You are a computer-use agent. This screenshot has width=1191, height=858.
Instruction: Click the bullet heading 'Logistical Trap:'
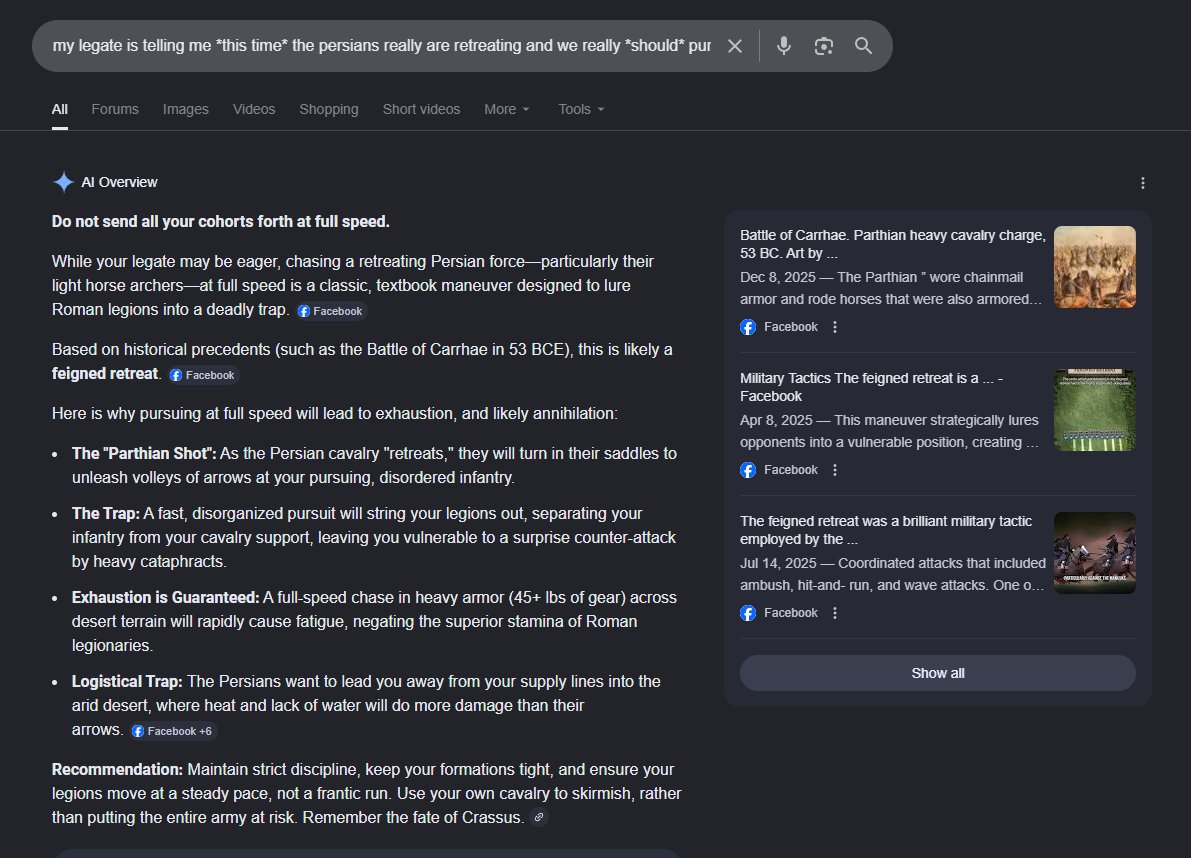click(x=127, y=682)
